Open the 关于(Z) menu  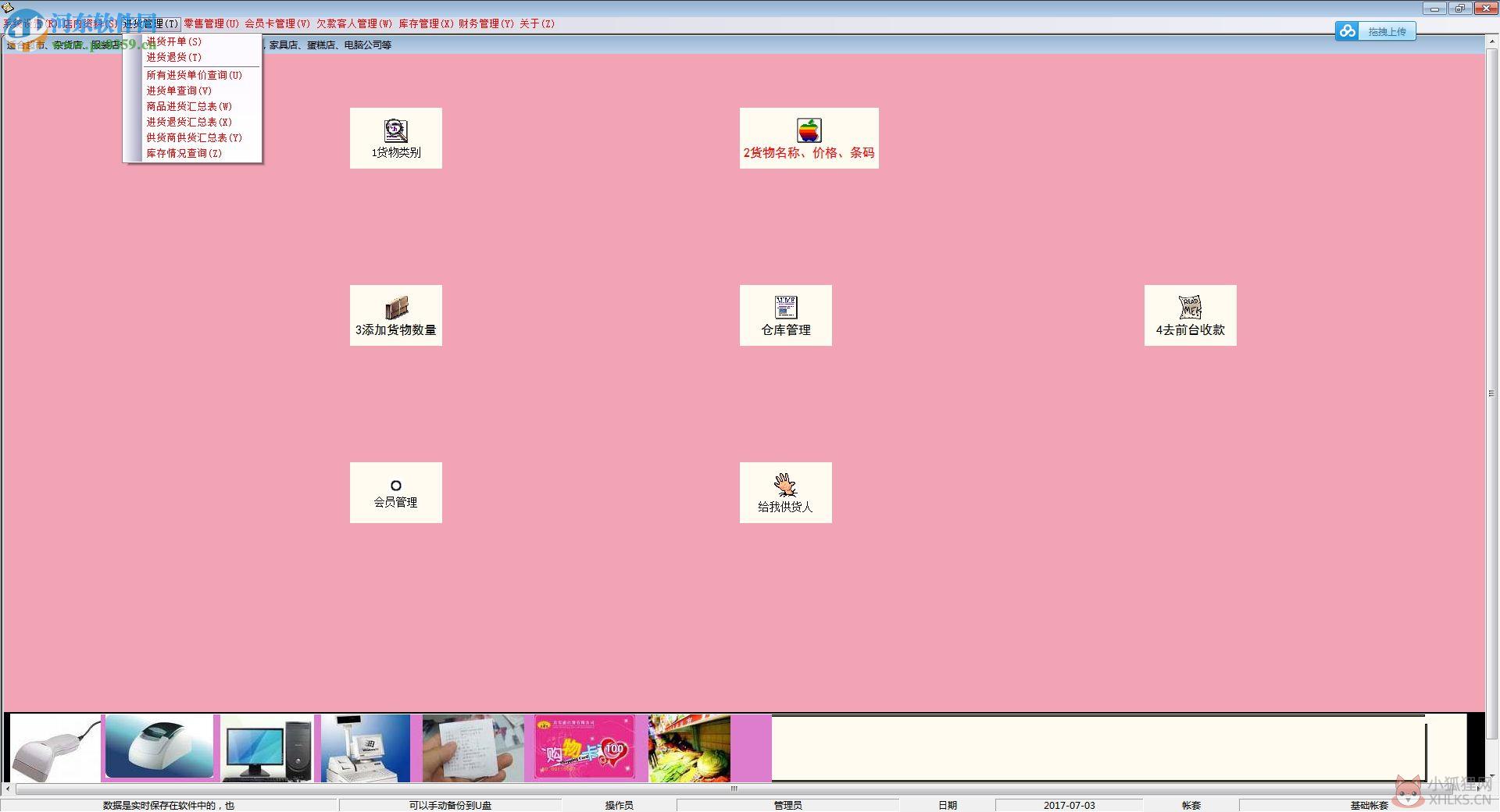click(x=537, y=23)
